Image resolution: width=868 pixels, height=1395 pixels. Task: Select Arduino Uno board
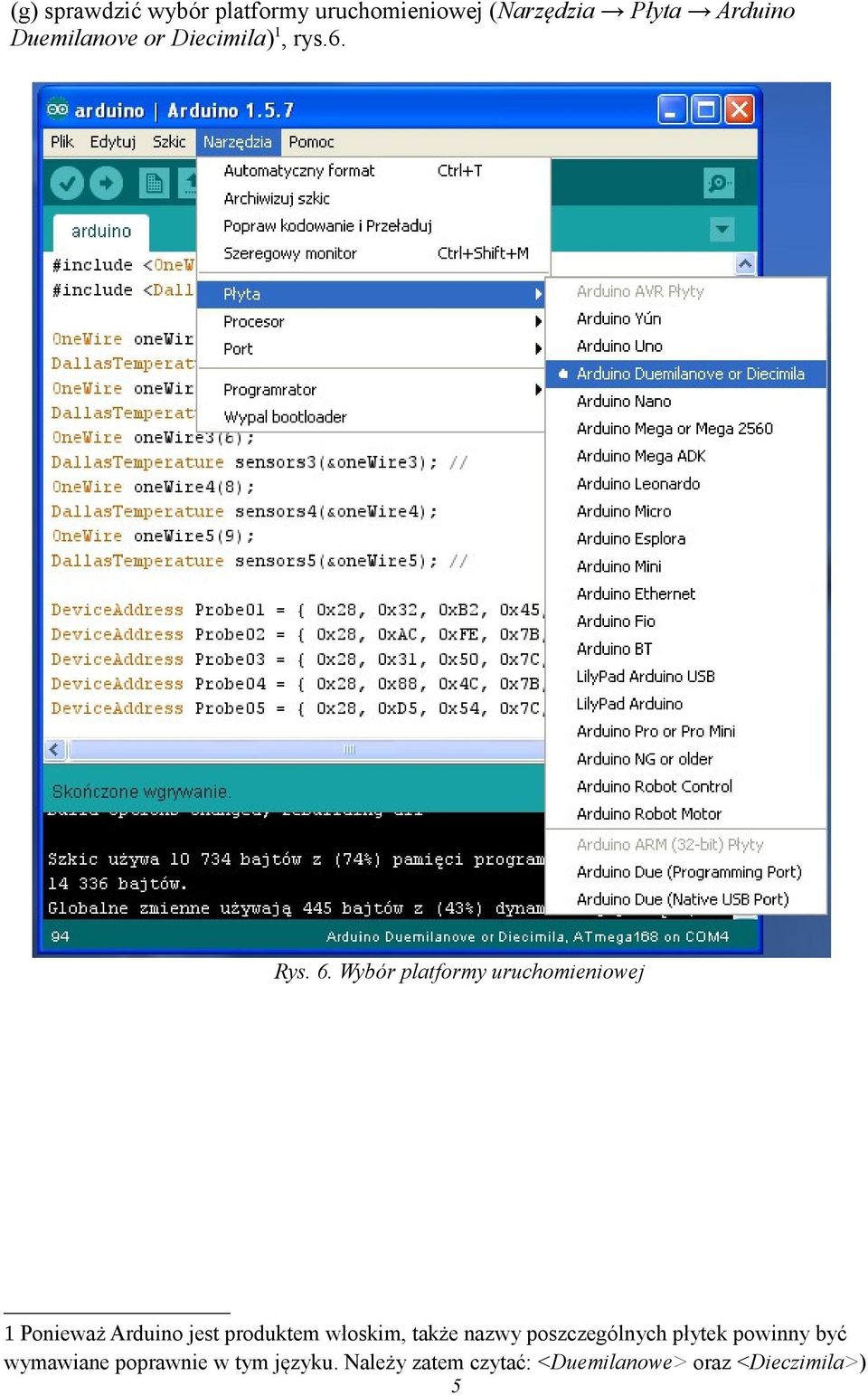686,346
